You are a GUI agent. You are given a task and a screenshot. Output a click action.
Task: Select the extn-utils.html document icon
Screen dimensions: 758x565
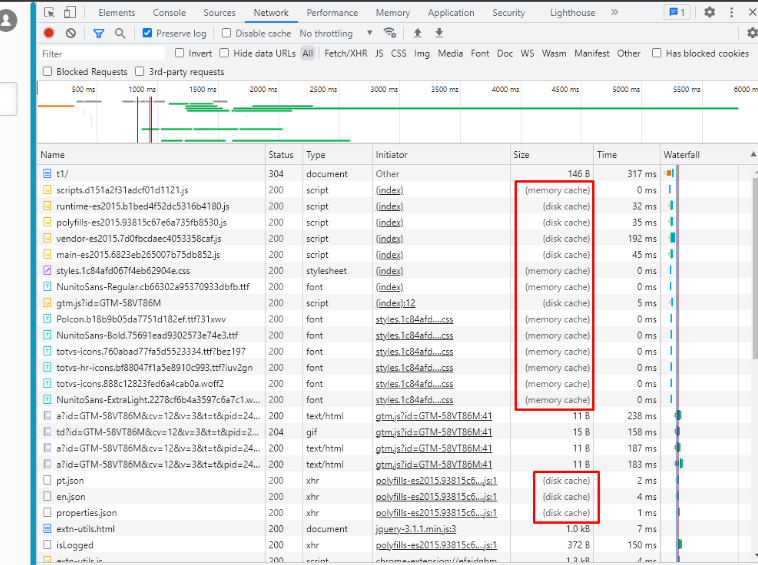pyautogui.click(x=47, y=529)
